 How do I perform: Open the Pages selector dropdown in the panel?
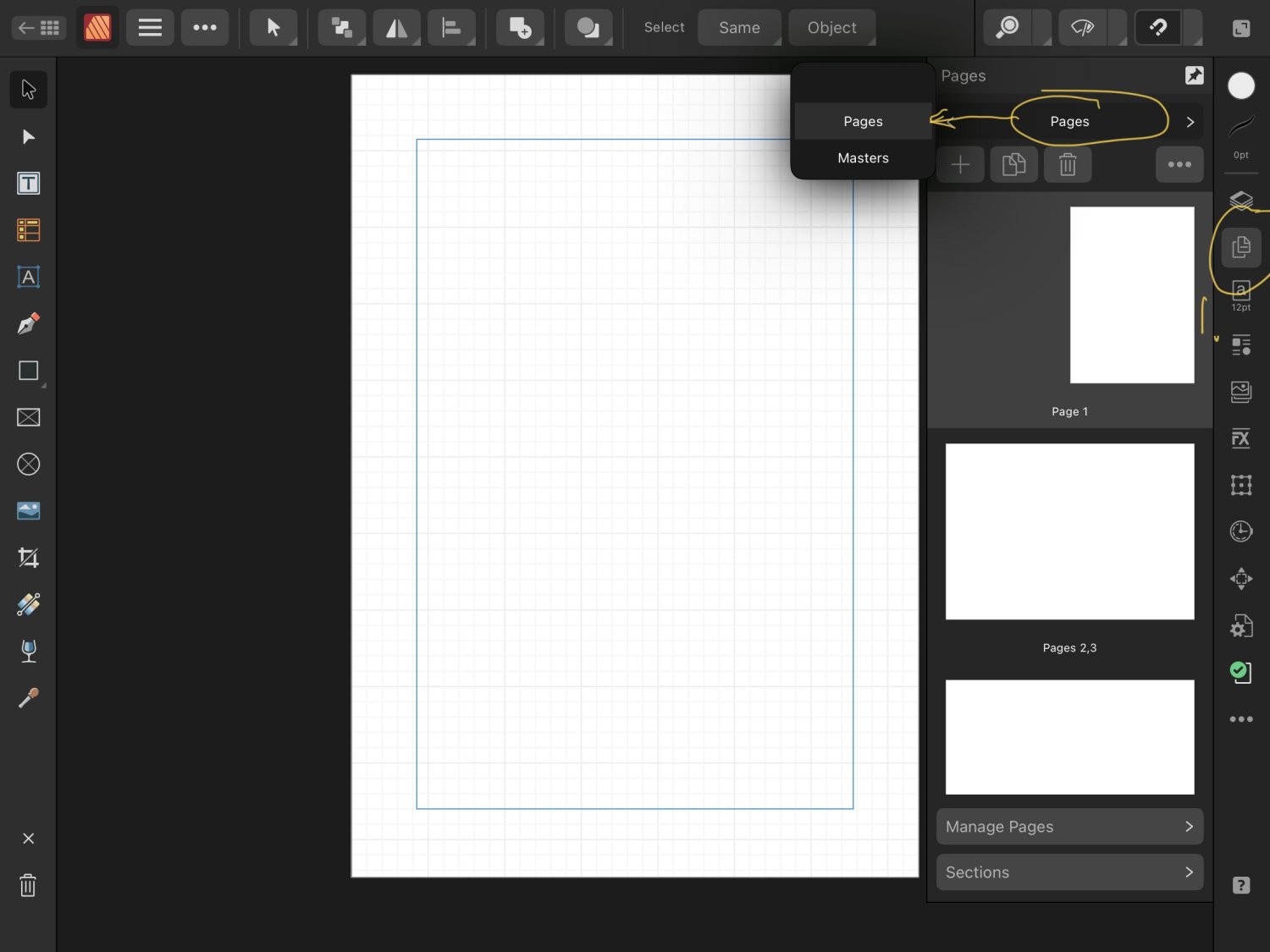pyautogui.click(x=1069, y=122)
